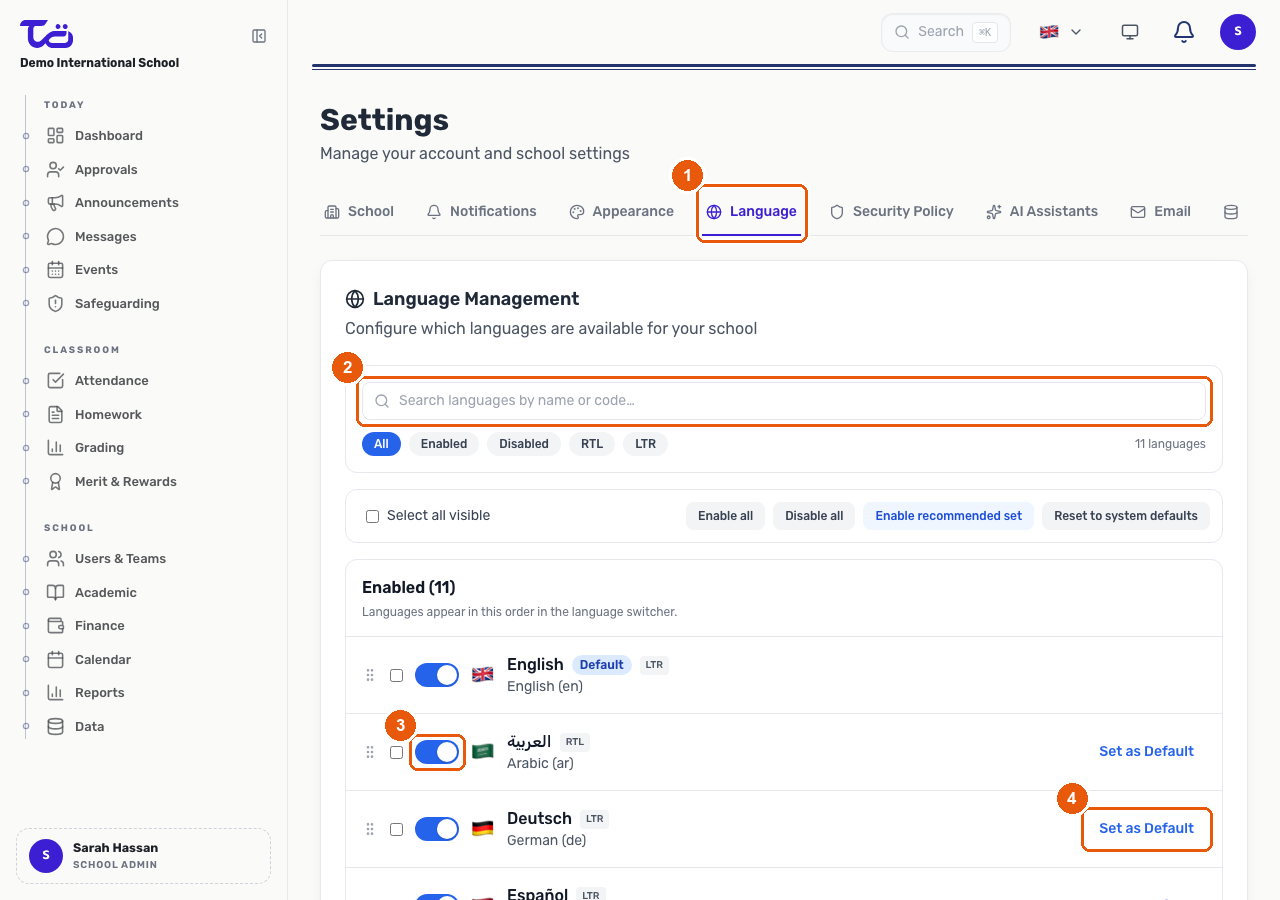Open Grading chart item
The width and height of the screenshot is (1280, 900).
86,448
